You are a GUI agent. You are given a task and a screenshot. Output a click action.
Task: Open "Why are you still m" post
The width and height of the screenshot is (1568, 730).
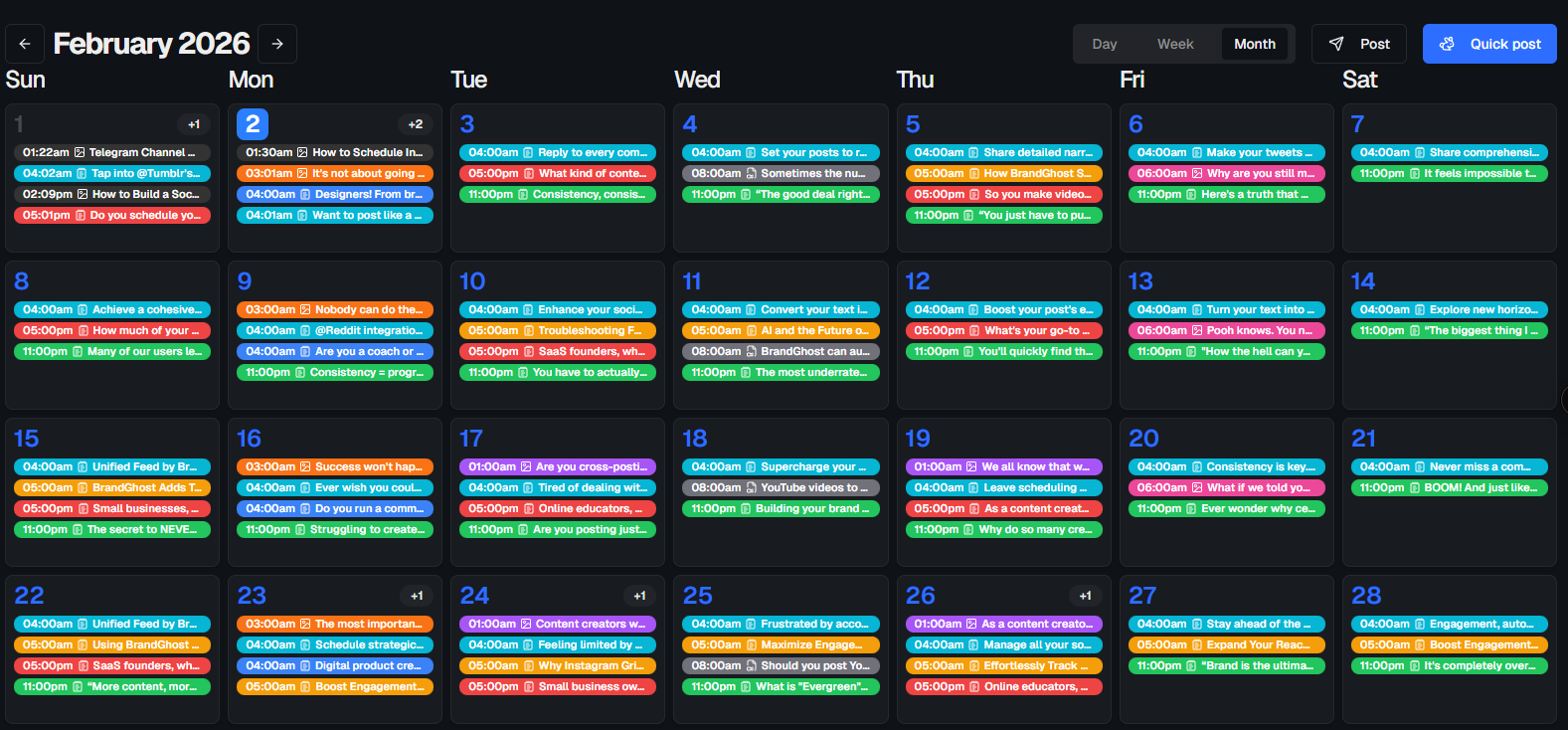(1227, 173)
